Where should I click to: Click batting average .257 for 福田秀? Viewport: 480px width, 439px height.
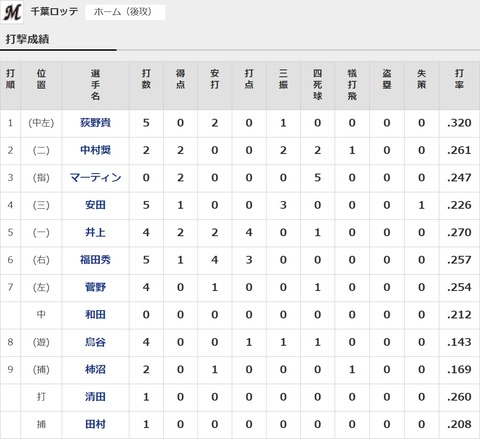pos(459,259)
